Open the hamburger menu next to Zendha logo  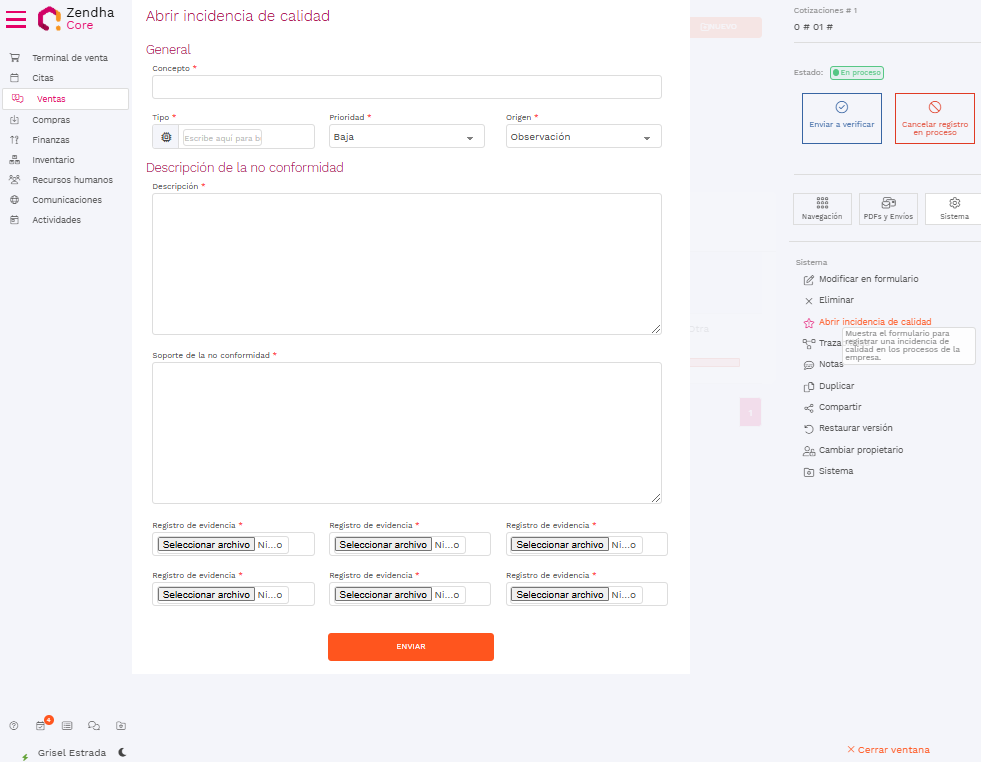pyautogui.click(x=17, y=18)
